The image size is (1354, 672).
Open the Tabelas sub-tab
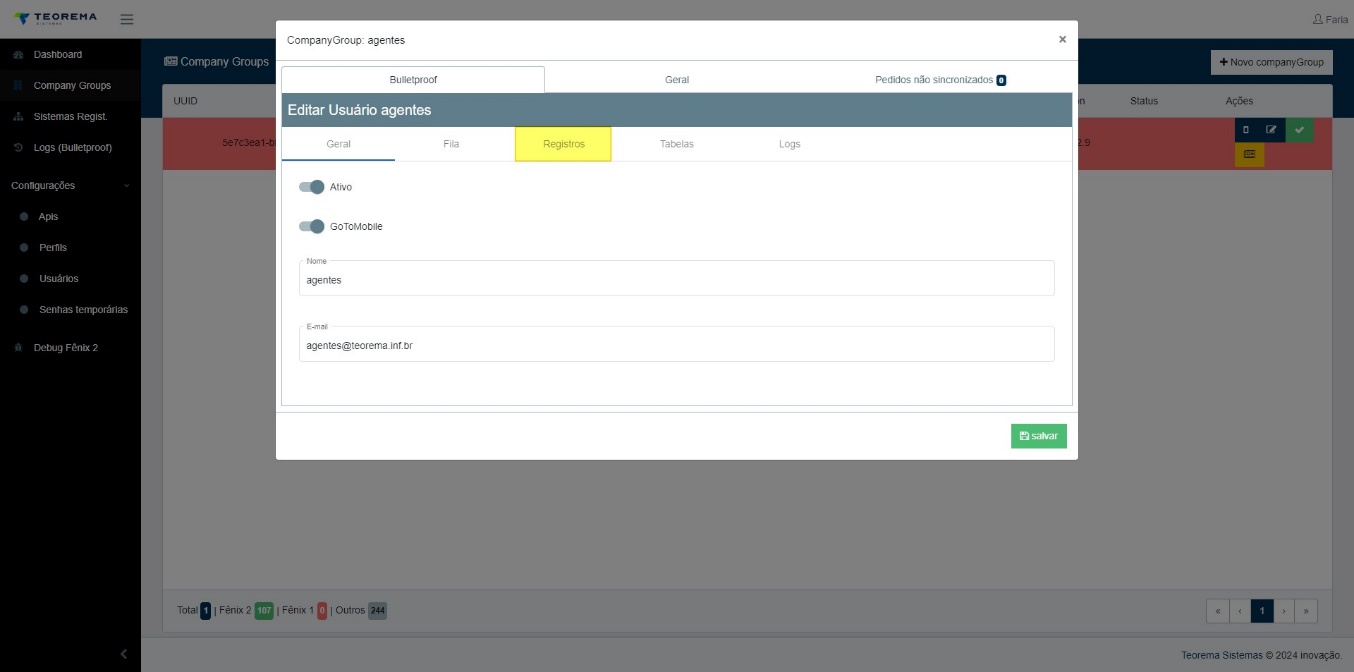click(677, 144)
